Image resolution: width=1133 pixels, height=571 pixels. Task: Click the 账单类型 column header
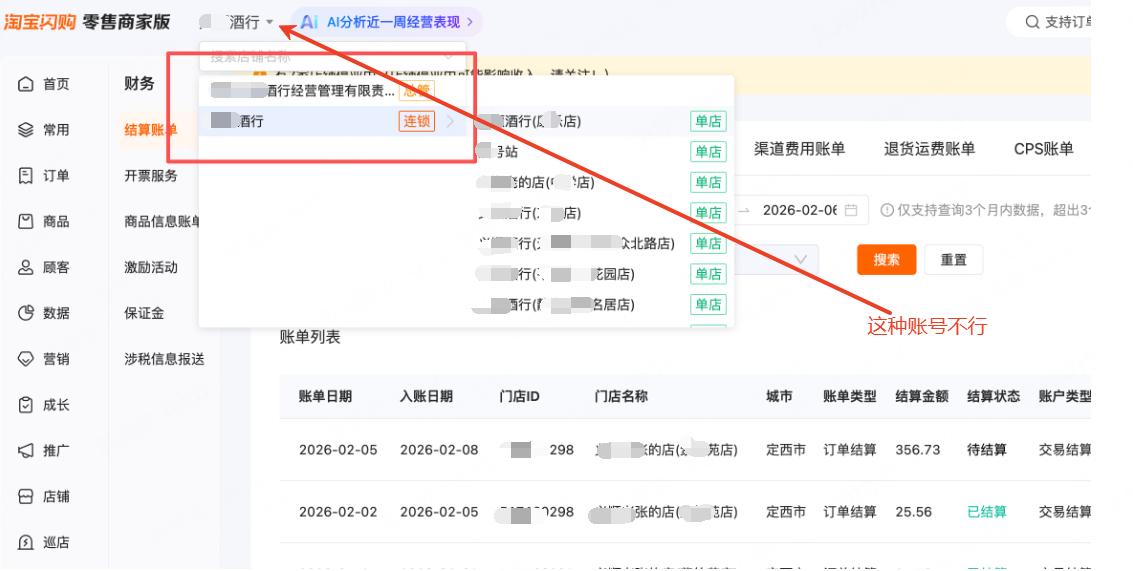point(850,396)
